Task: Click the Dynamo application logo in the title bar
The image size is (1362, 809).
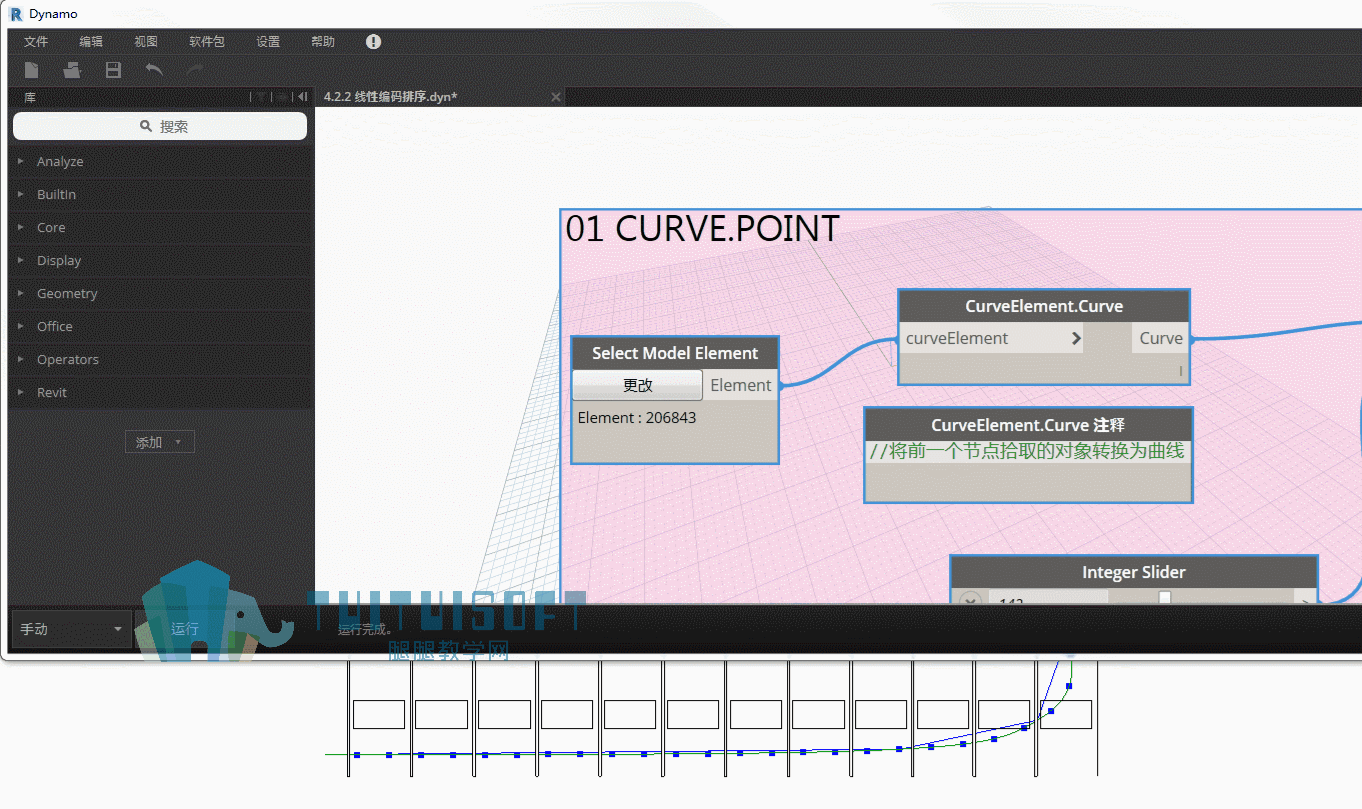Action: pyautogui.click(x=15, y=14)
